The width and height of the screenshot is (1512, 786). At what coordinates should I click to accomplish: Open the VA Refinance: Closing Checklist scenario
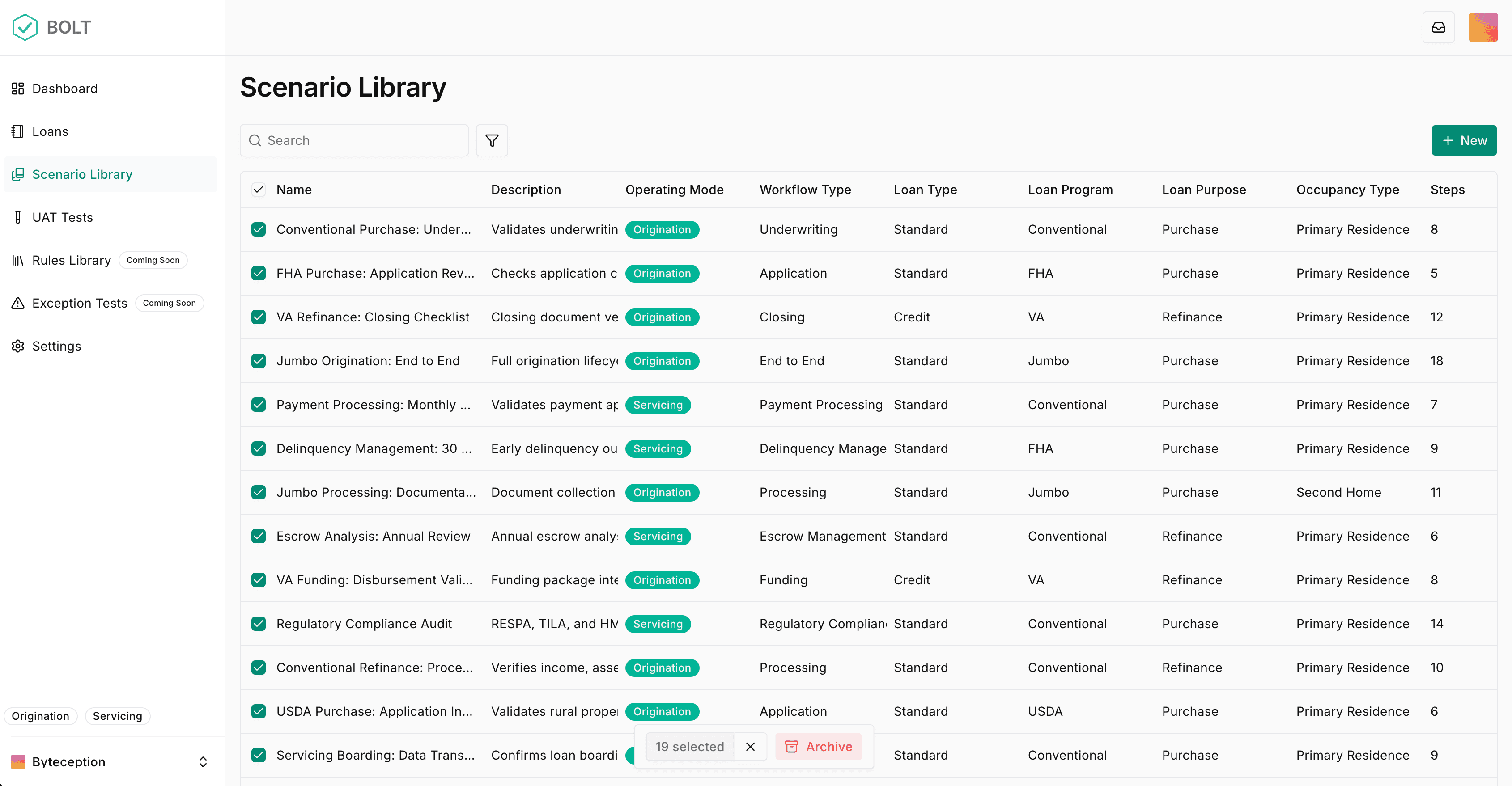click(x=373, y=317)
